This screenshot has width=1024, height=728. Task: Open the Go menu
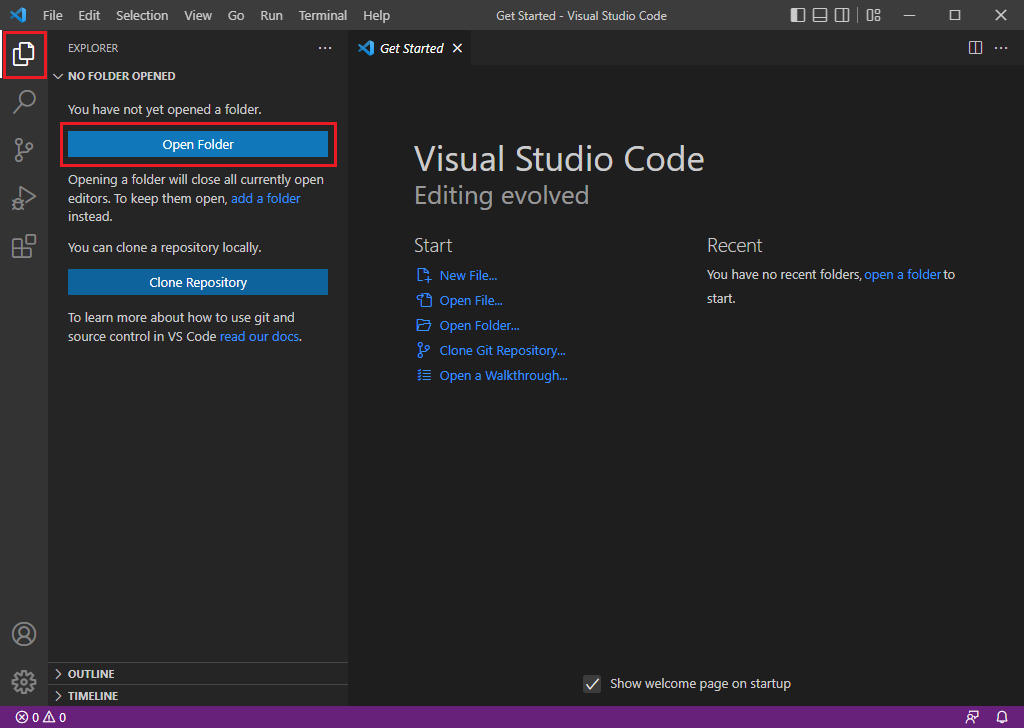tap(236, 15)
